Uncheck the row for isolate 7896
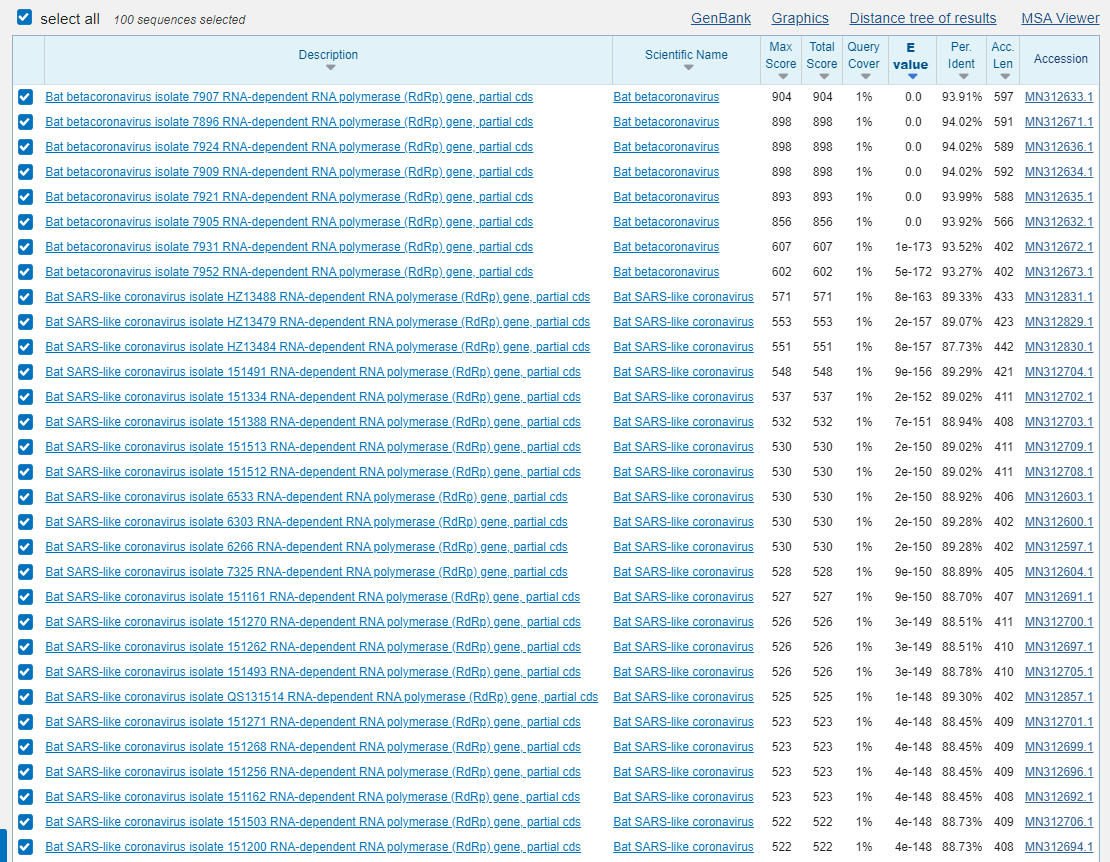Viewport: 1110px width, 862px height. coord(25,122)
